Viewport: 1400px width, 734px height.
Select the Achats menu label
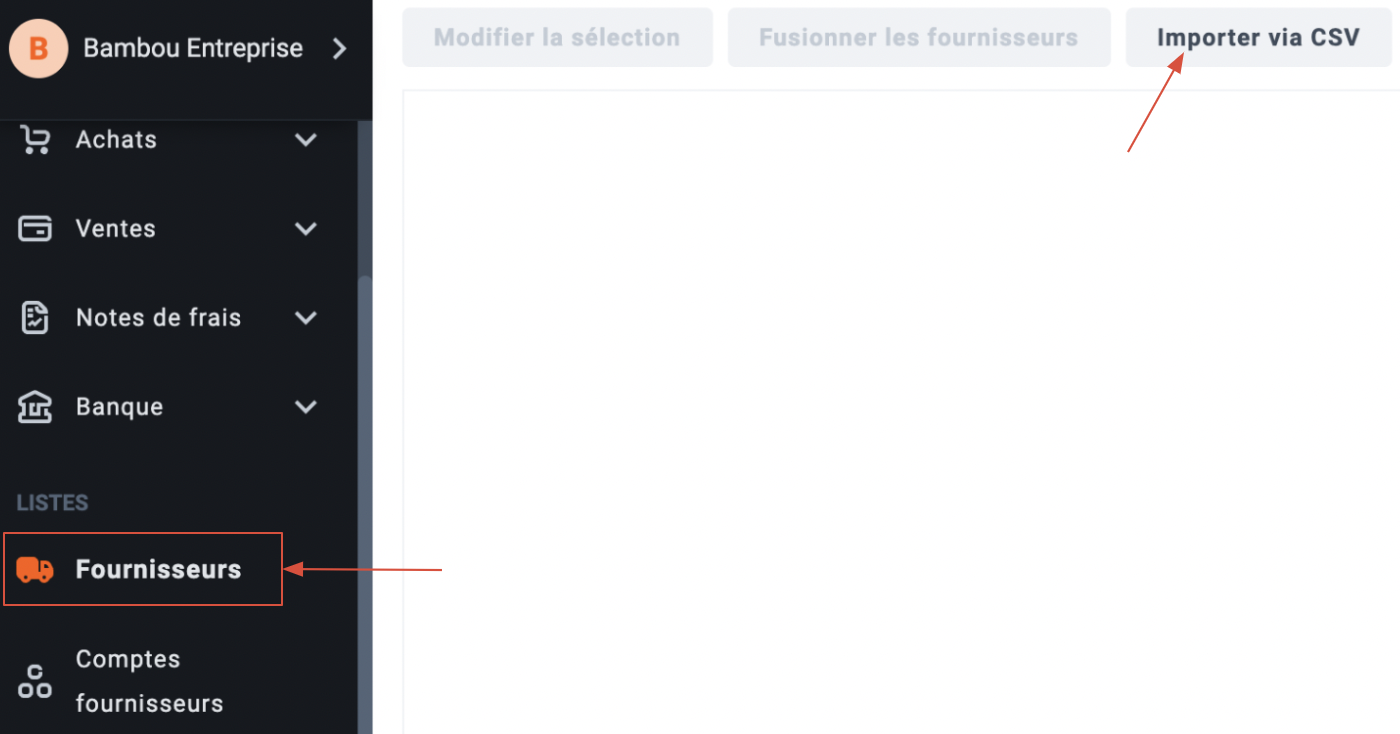pos(116,140)
